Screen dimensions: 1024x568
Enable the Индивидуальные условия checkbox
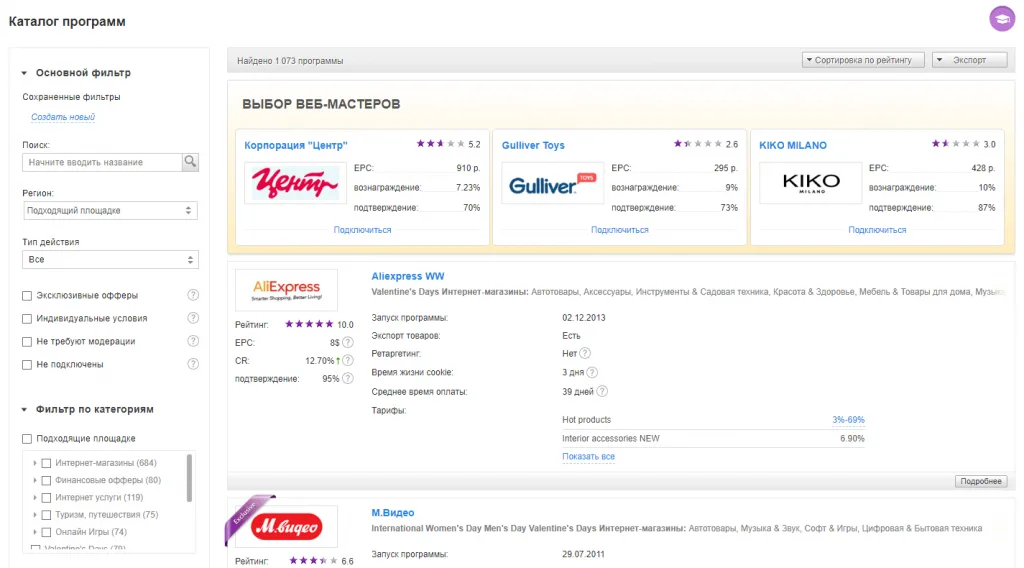click(x=27, y=319)
